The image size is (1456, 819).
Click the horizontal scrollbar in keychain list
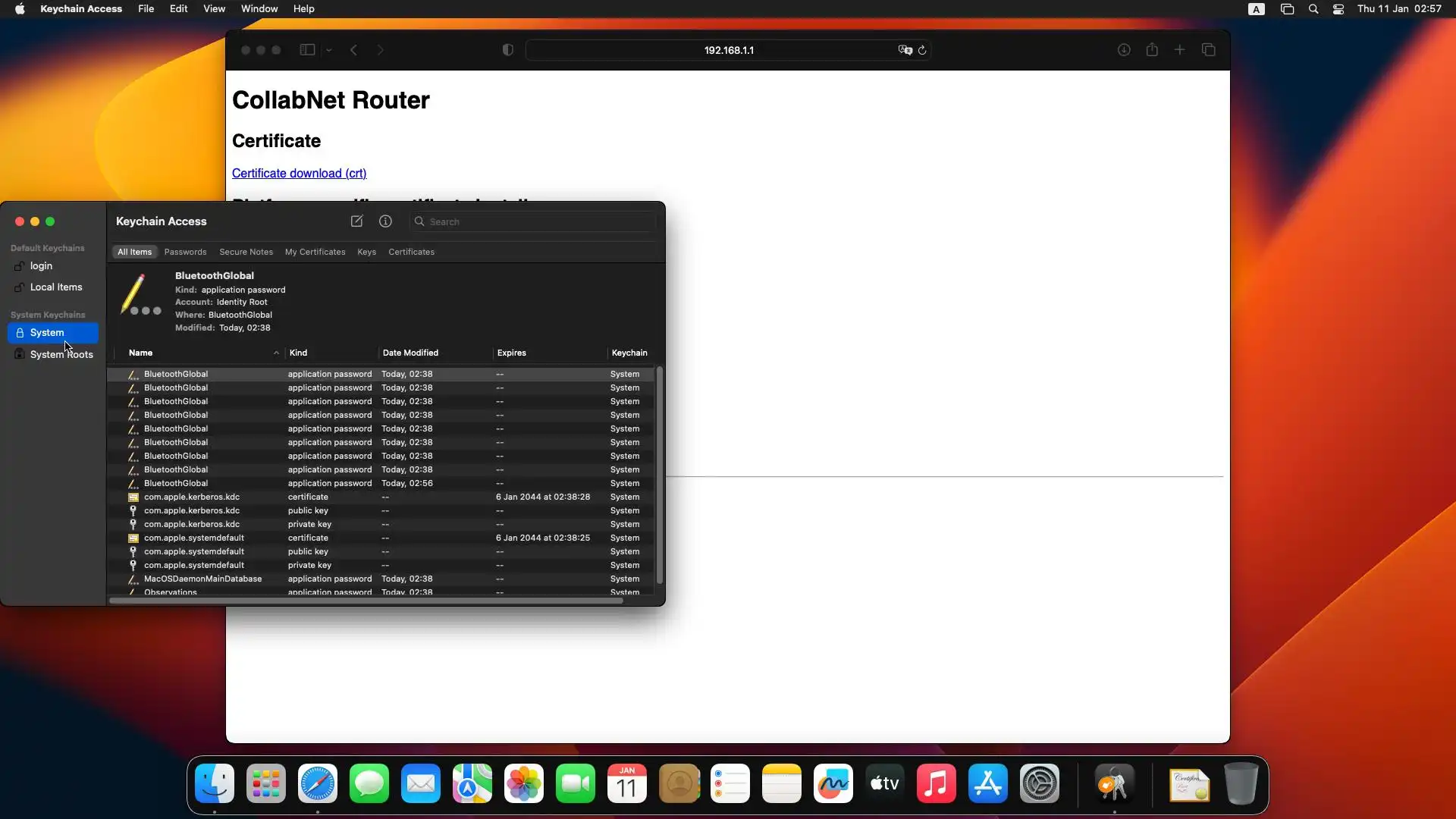coord(366,601)
